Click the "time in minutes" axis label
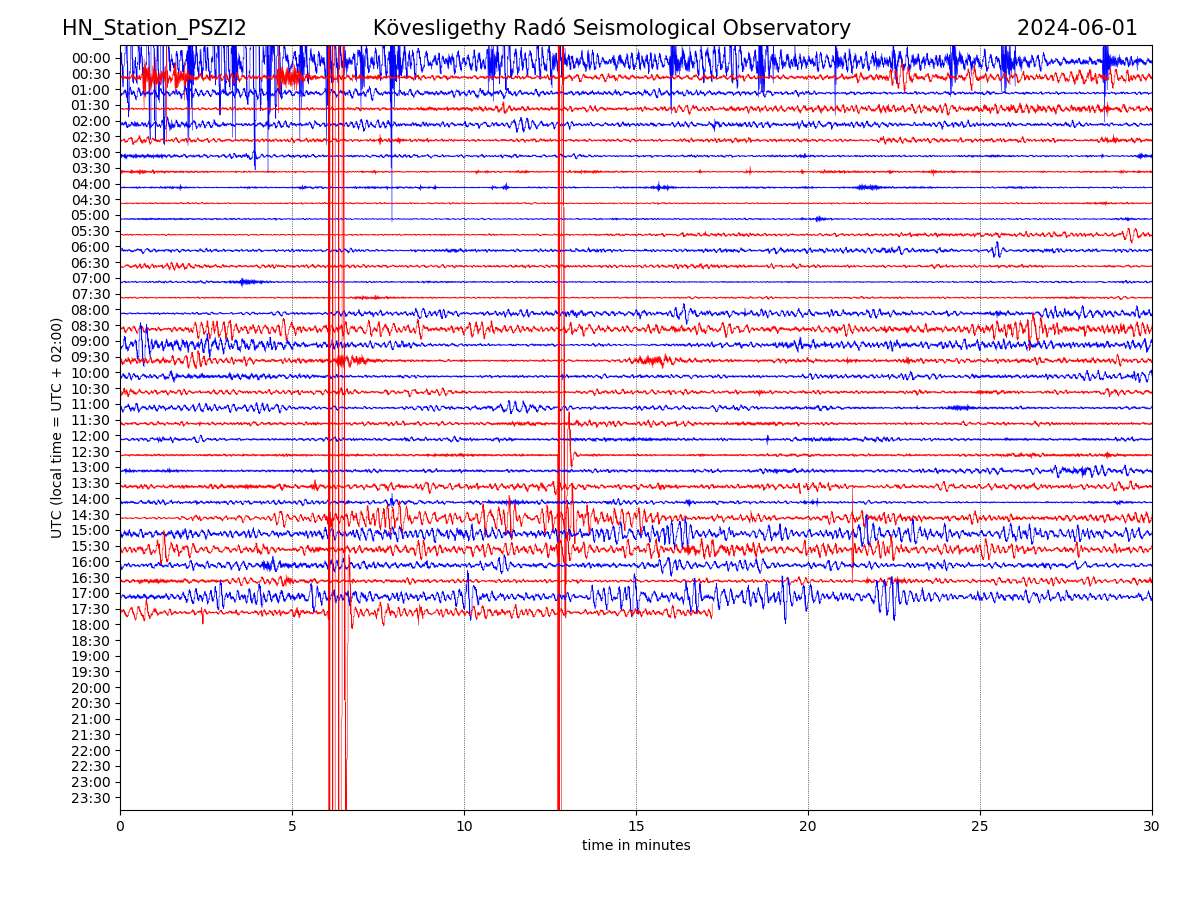This screenshot has height=900, width=1200. pos(636,846)
